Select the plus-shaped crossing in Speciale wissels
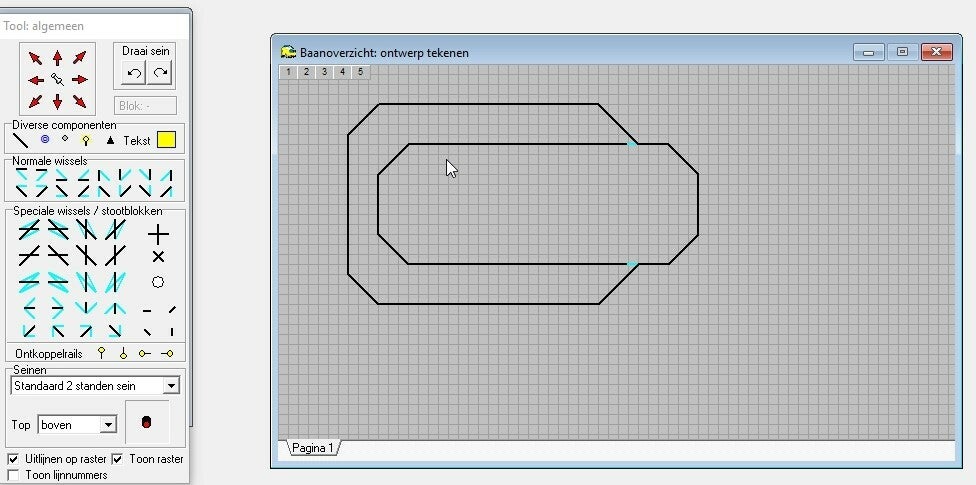976x485 pixels. click(158, 234)
